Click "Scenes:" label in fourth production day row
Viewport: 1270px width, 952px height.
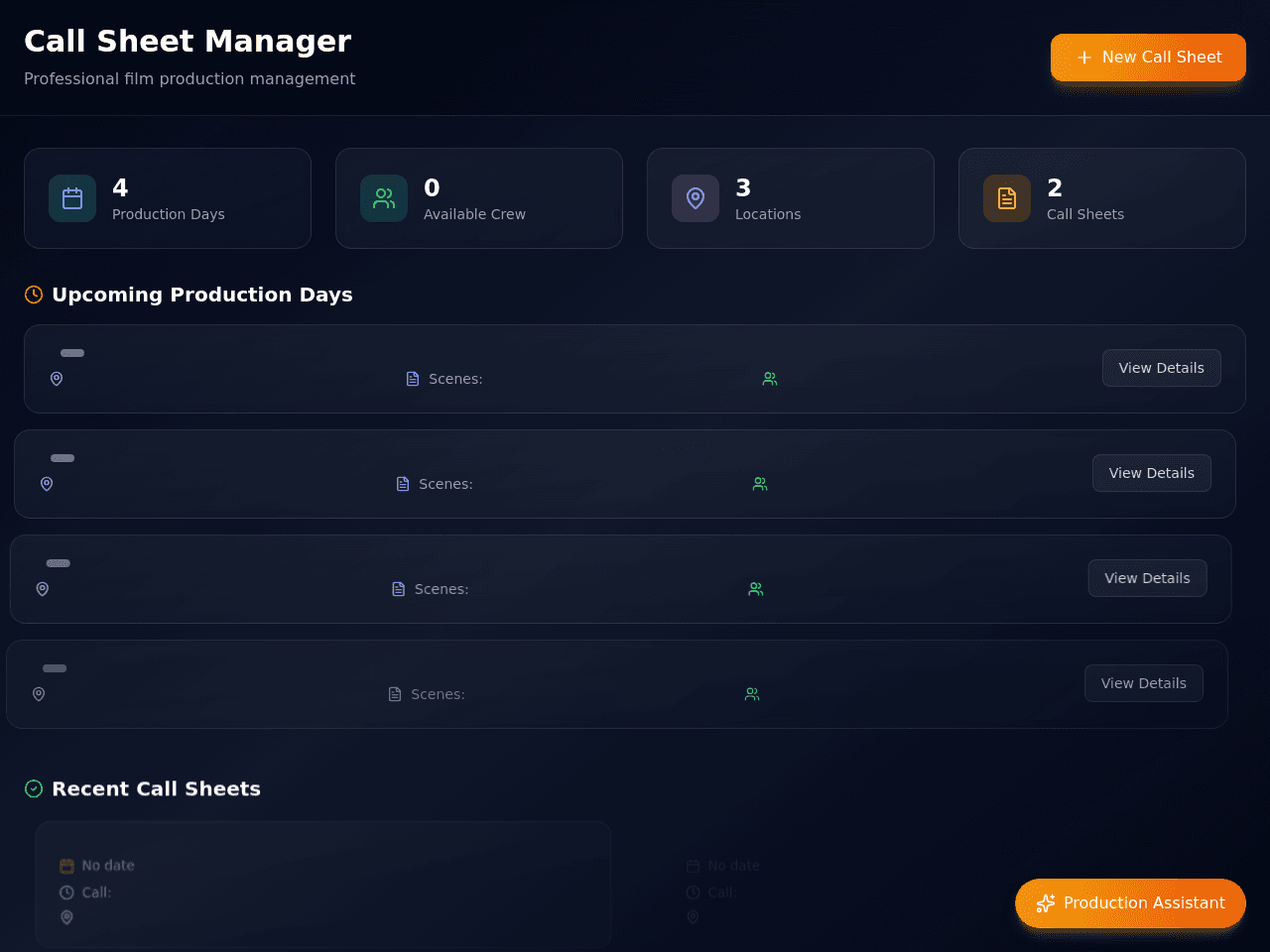[438, 694]
